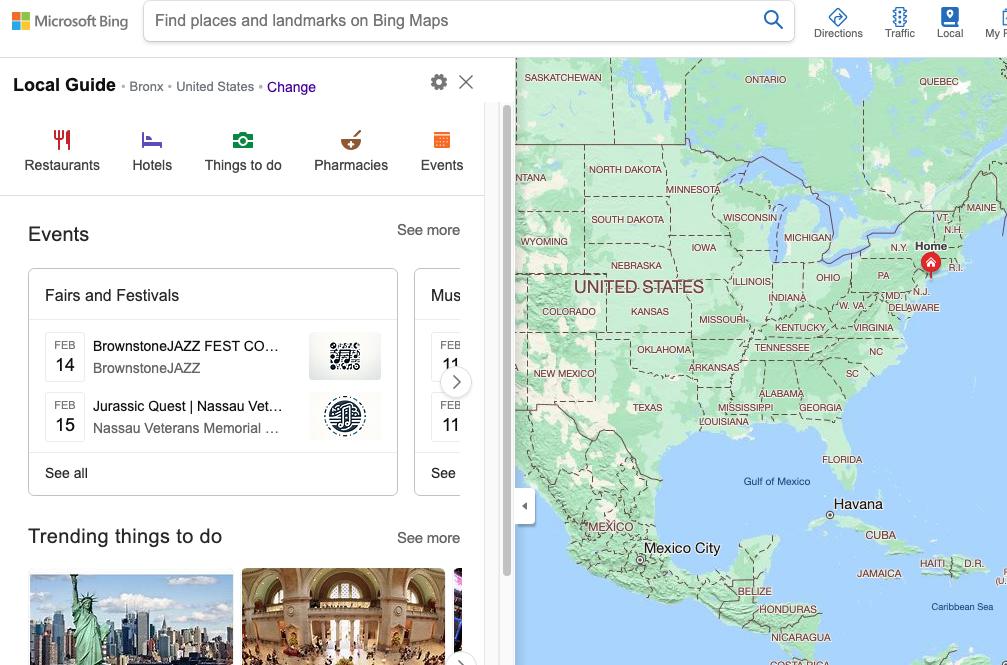Click the Microsoft Bing logo
1007x665 pixels.
pyautogui.click(x=69, y=20)
